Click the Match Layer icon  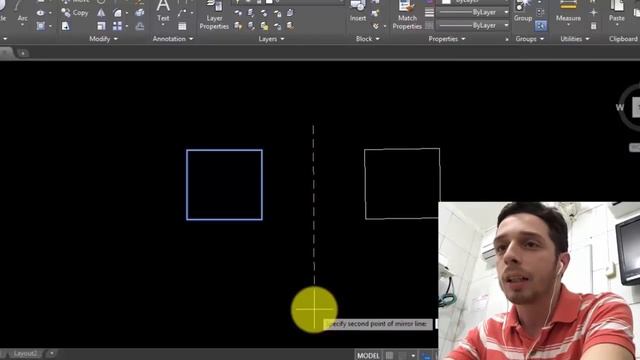[290, 27]
